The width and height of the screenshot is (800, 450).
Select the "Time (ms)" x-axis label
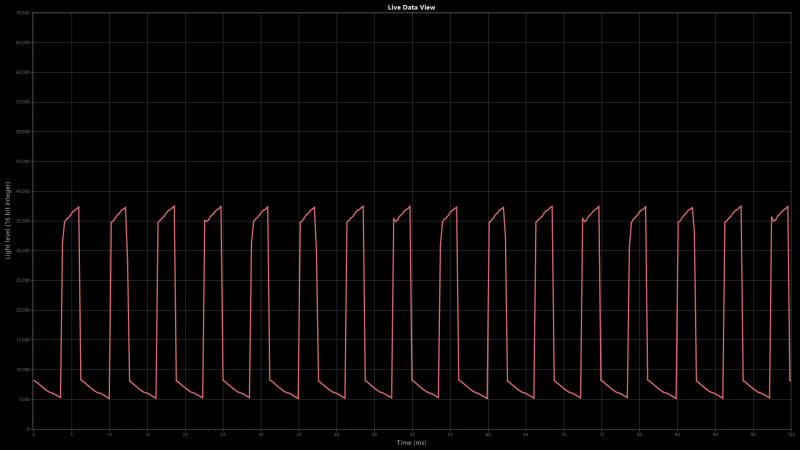[411, 442]
